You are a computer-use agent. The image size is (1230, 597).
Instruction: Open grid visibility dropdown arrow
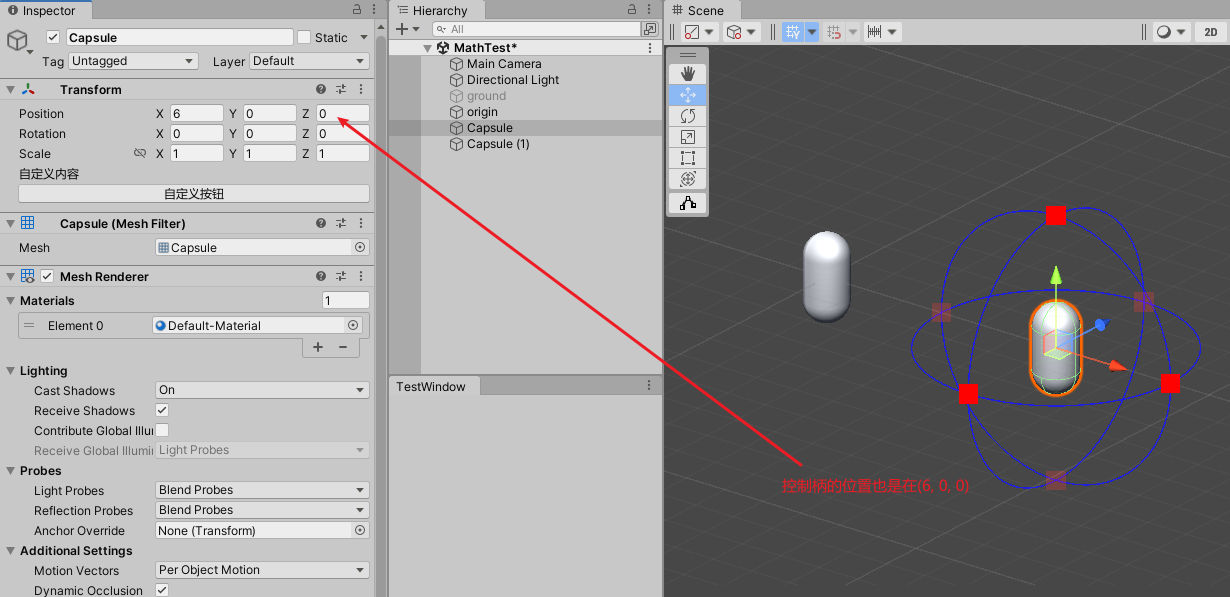[x=812, y=32]
